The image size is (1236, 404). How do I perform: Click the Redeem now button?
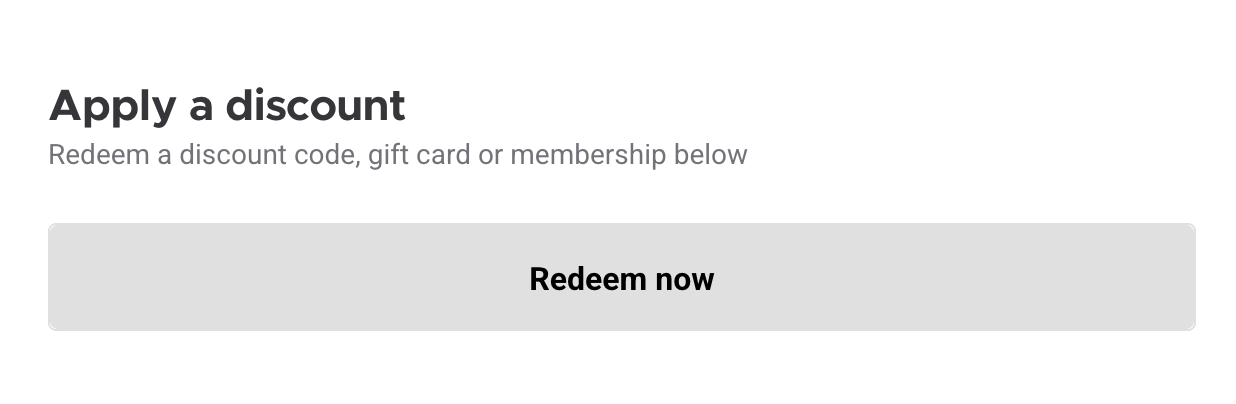pyautogui.click(x=621, y=277)
